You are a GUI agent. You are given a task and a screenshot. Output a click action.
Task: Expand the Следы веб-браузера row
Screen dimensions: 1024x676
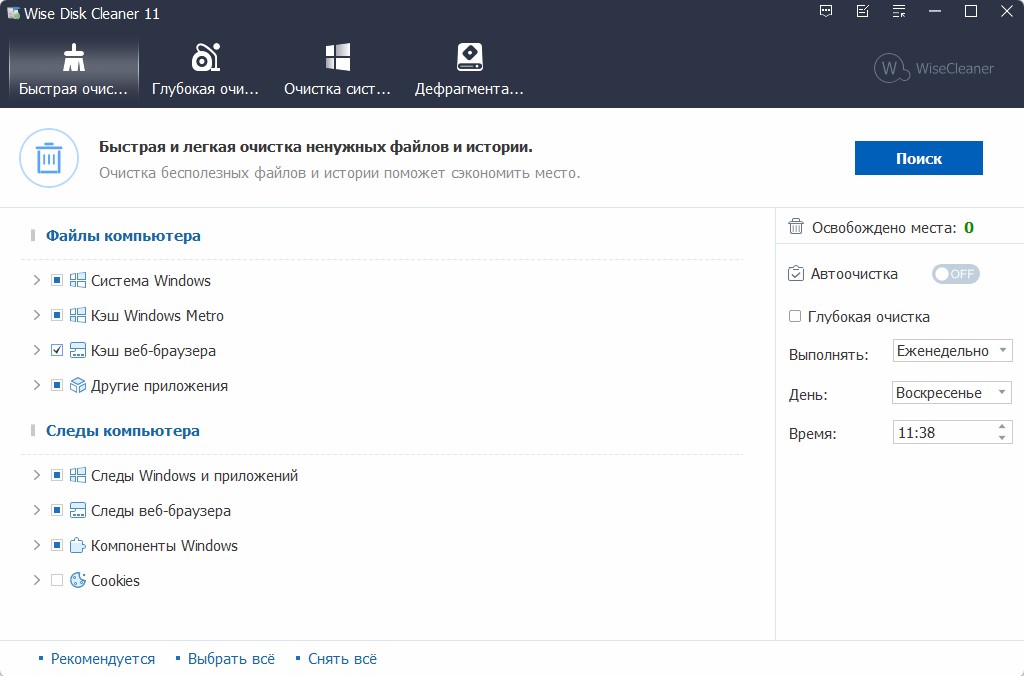[37, 511]
